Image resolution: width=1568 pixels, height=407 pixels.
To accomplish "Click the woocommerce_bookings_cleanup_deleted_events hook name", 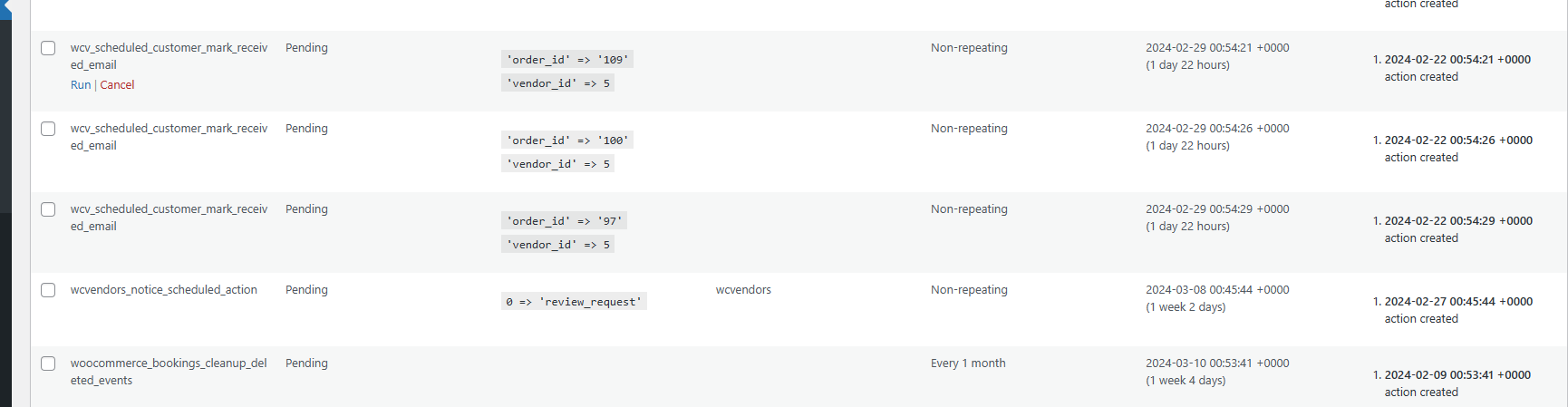I will point(169,372).
